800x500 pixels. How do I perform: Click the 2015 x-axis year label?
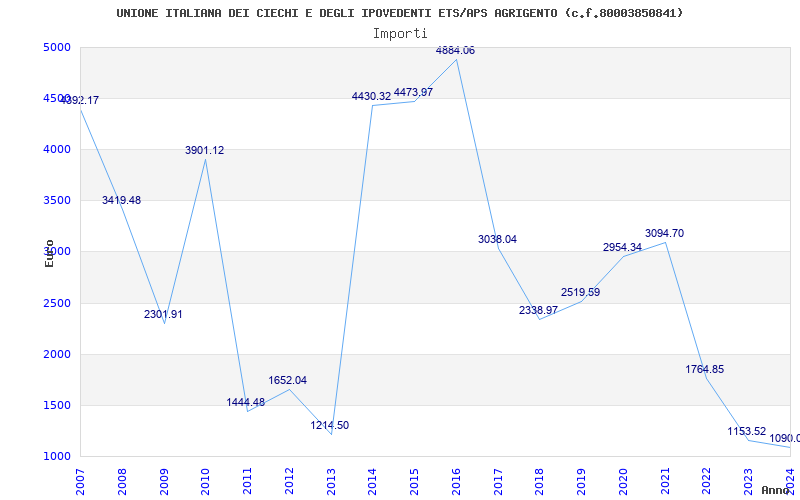(x=414, y=482)
